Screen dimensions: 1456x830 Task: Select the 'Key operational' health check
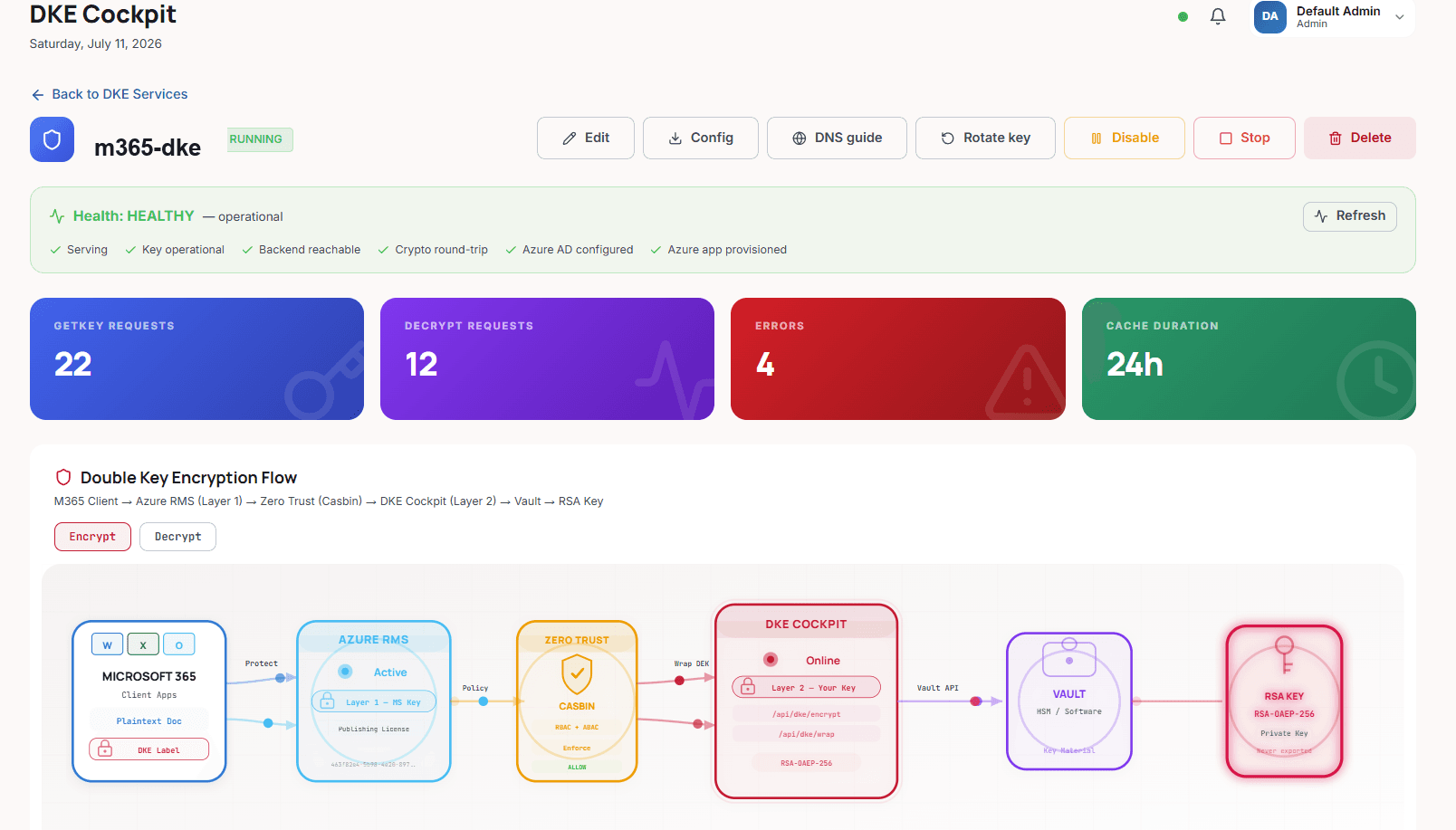click(x=175, y=250)
